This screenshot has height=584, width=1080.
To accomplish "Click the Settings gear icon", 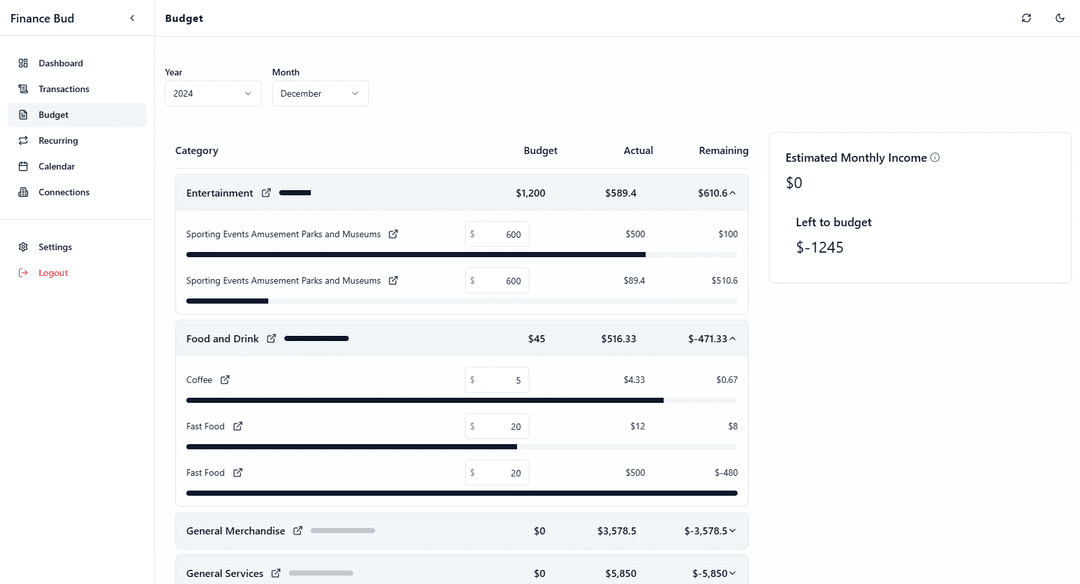I will pyautogui.click(x=23, y=247).
